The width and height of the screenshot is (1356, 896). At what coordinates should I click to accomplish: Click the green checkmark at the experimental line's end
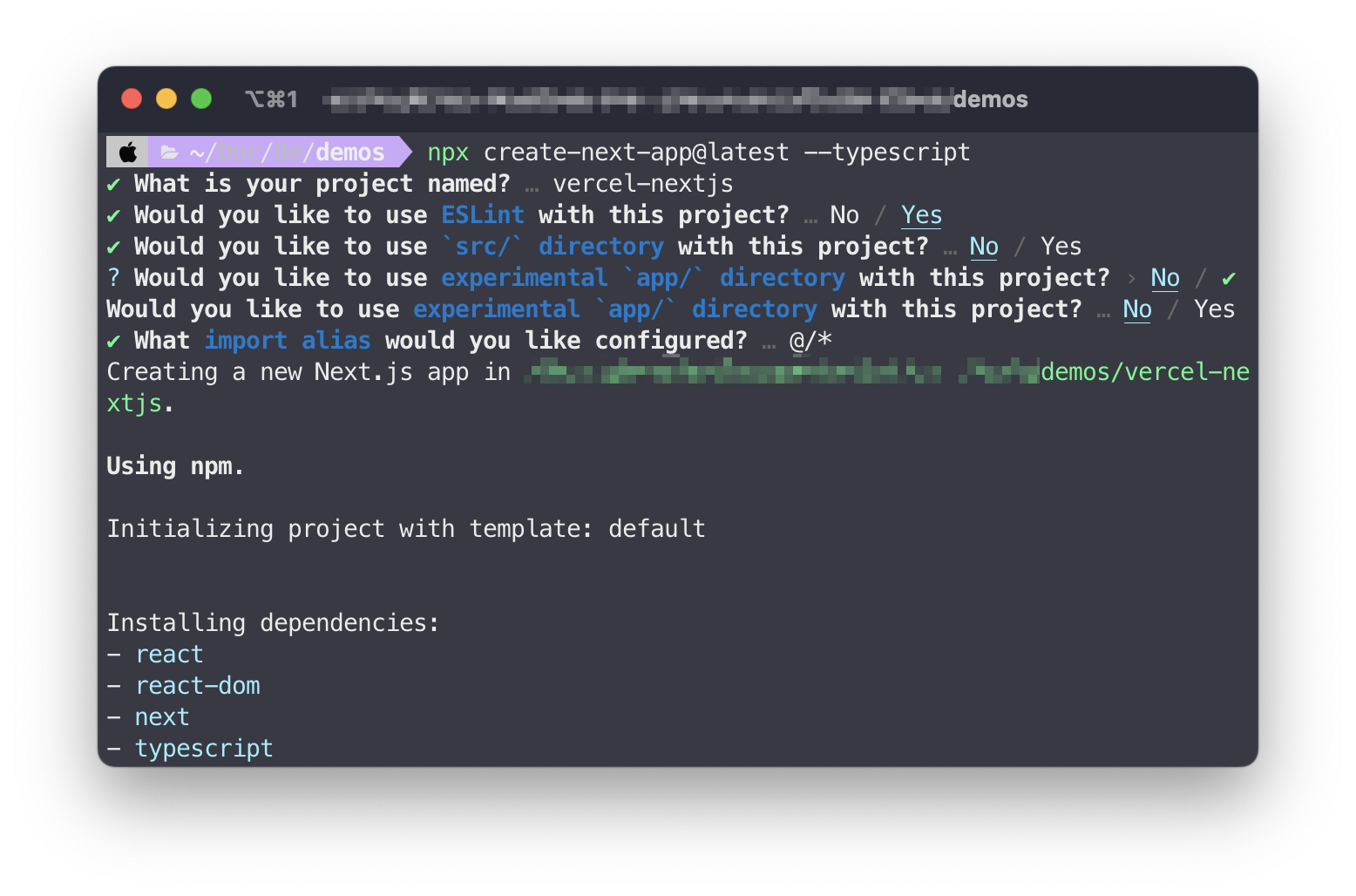pos(1229,279)
